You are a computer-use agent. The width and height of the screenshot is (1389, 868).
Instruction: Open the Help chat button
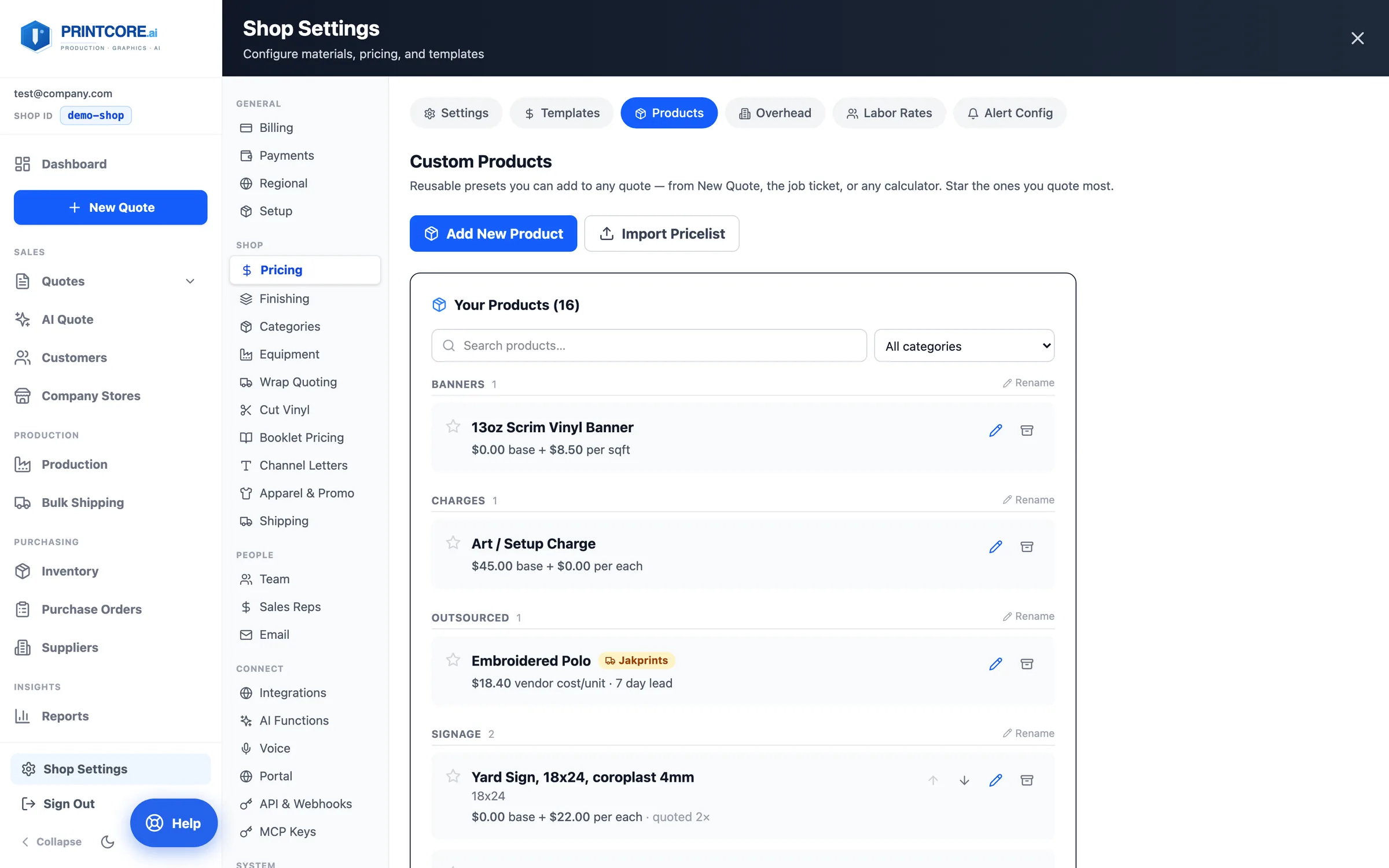(174, 823)
